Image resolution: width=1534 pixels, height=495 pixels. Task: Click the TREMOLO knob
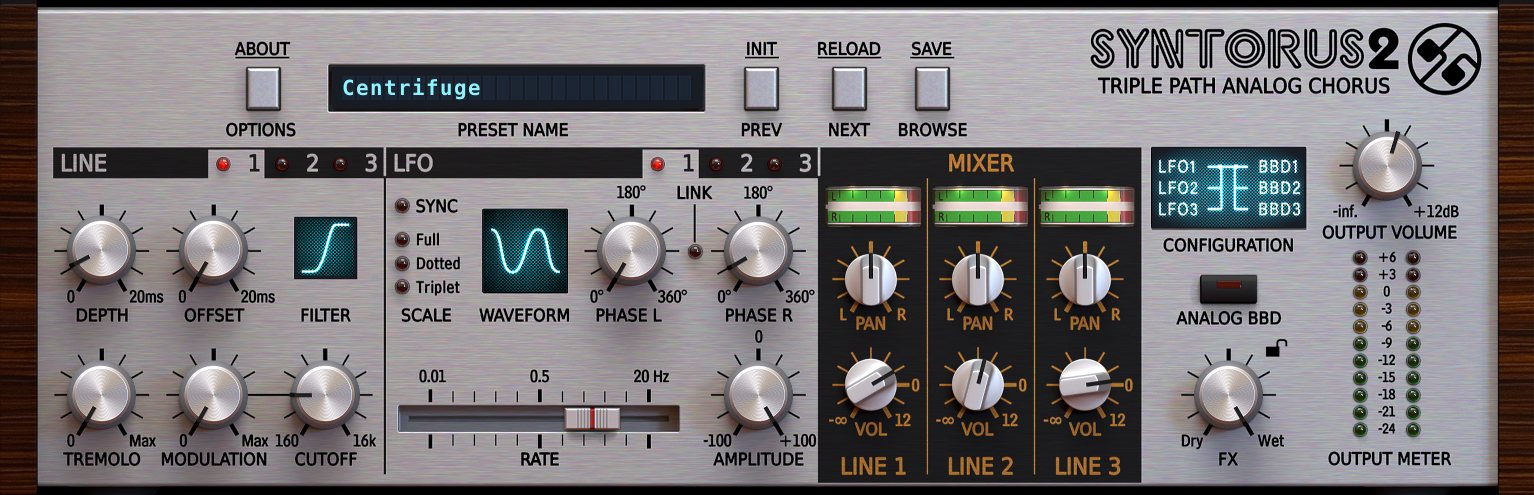point(100,396)
